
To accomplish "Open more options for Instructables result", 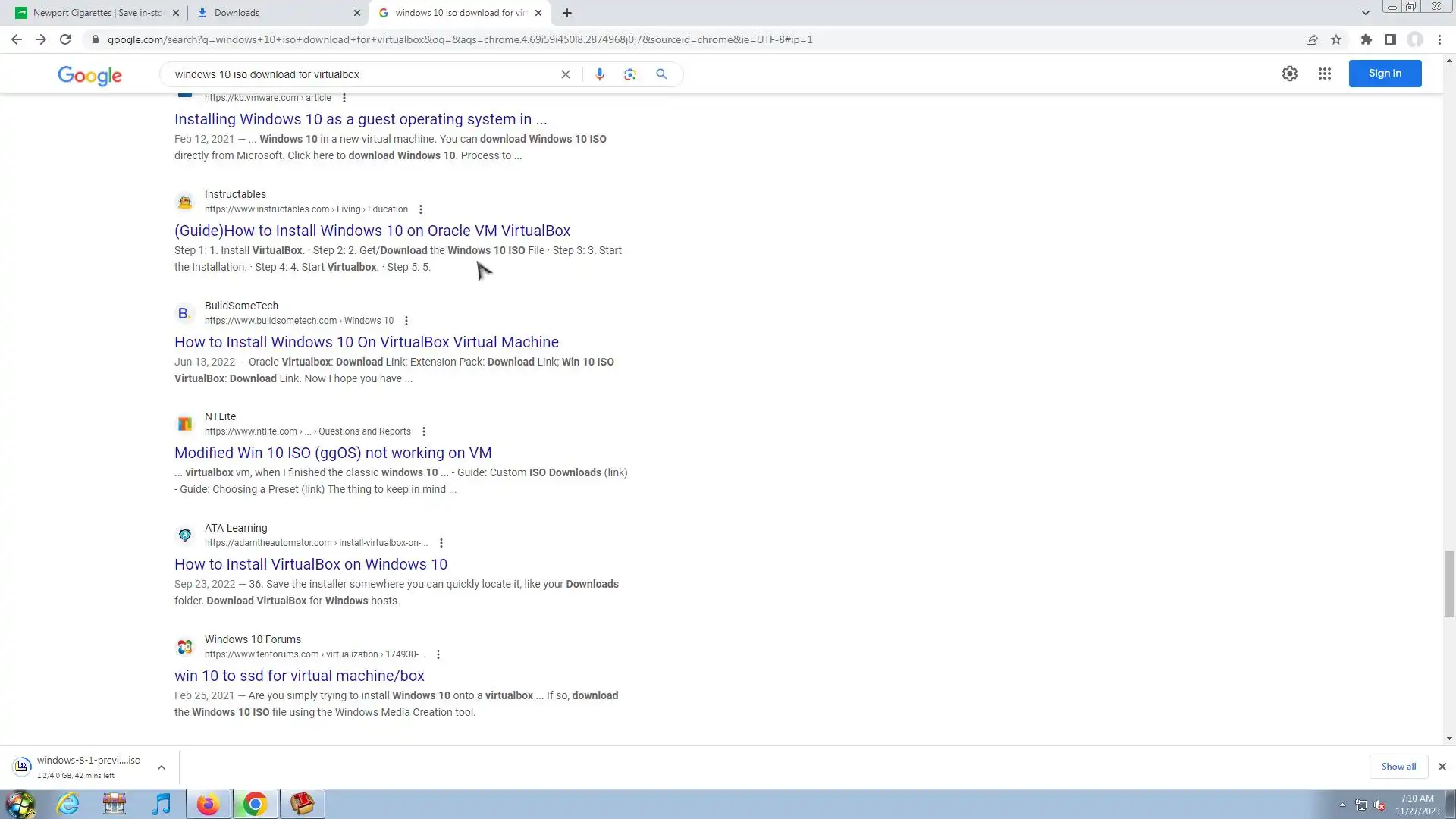I will [x=421, y=209].
